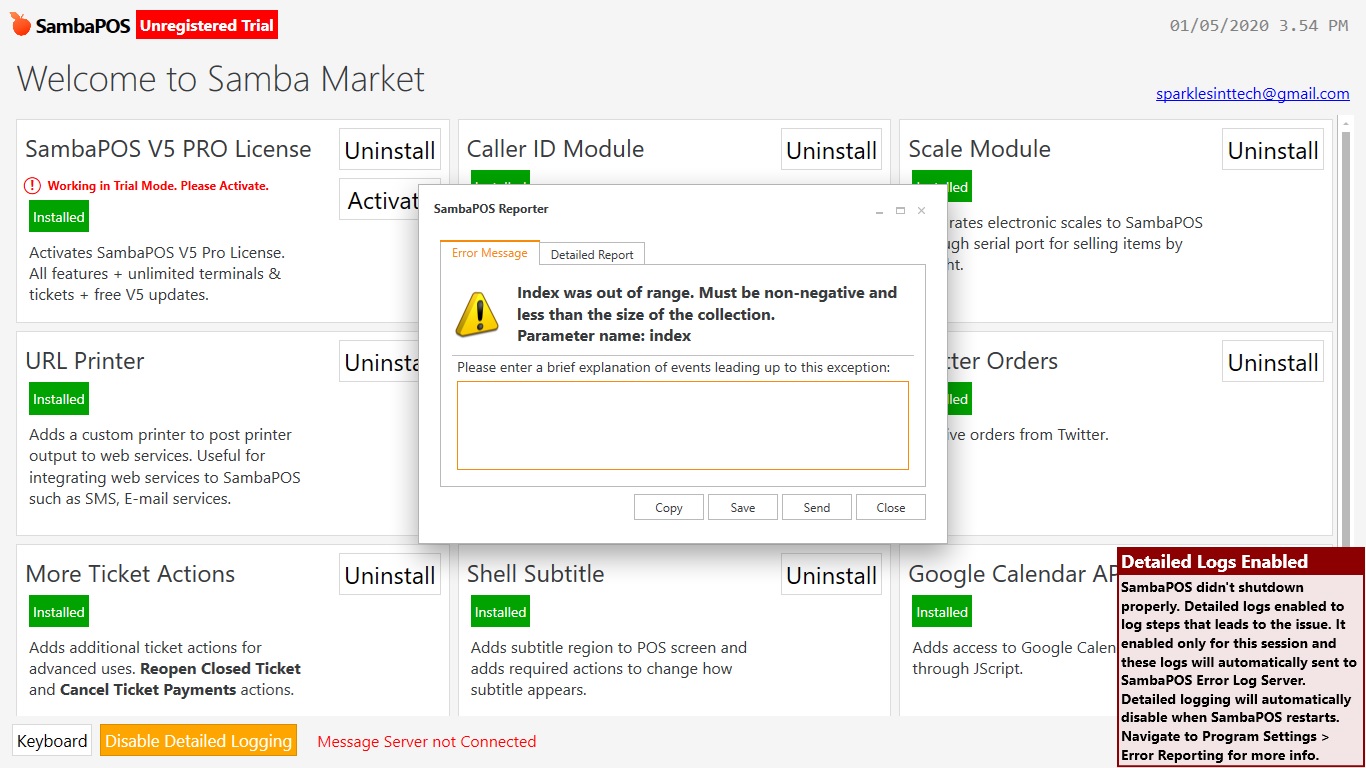Click 'Working in Trial Mode. Please Activate.' text
1366x768 pixels.
coord(158,186)
